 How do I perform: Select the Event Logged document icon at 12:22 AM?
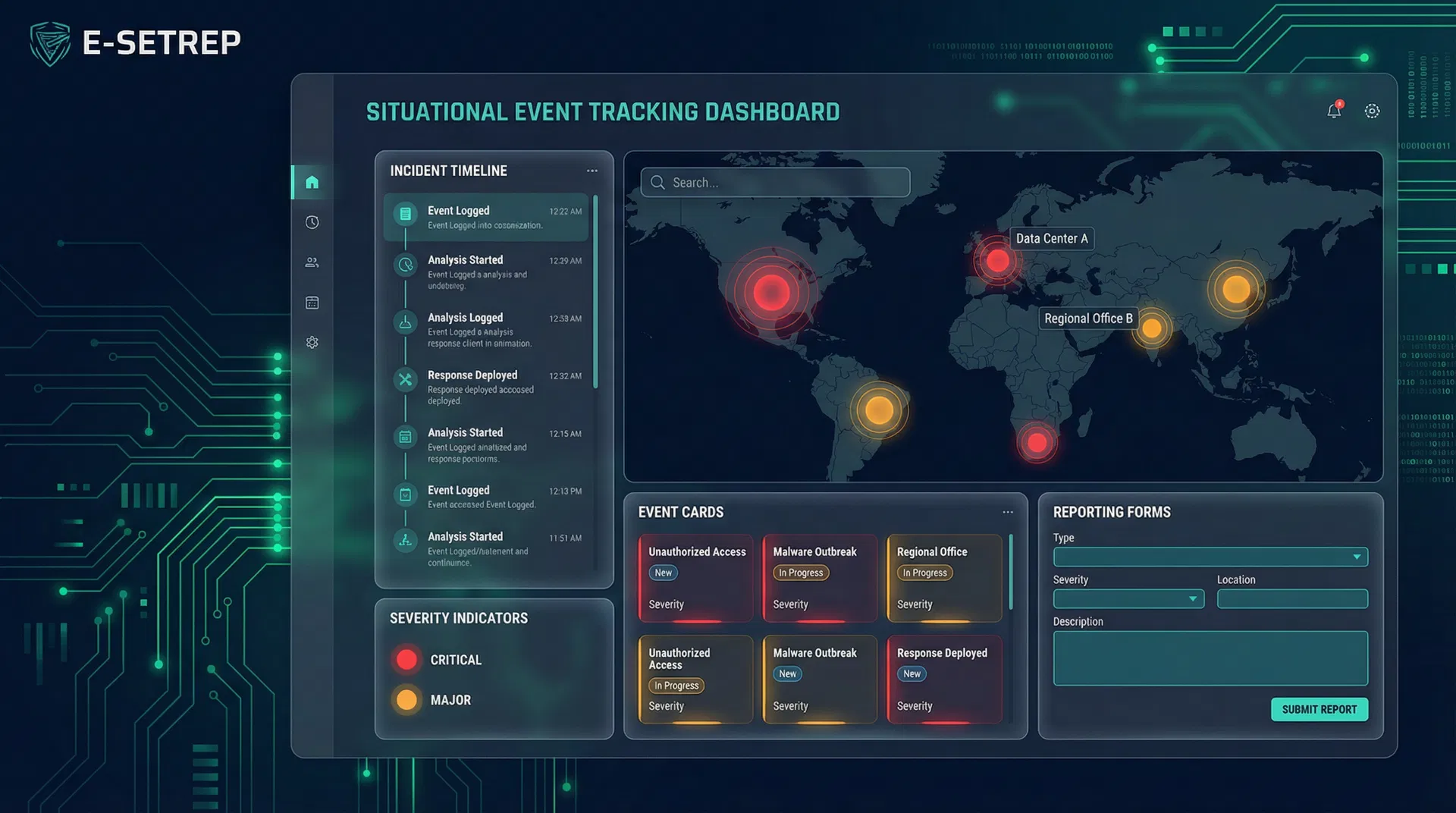[x=406, y=215]
